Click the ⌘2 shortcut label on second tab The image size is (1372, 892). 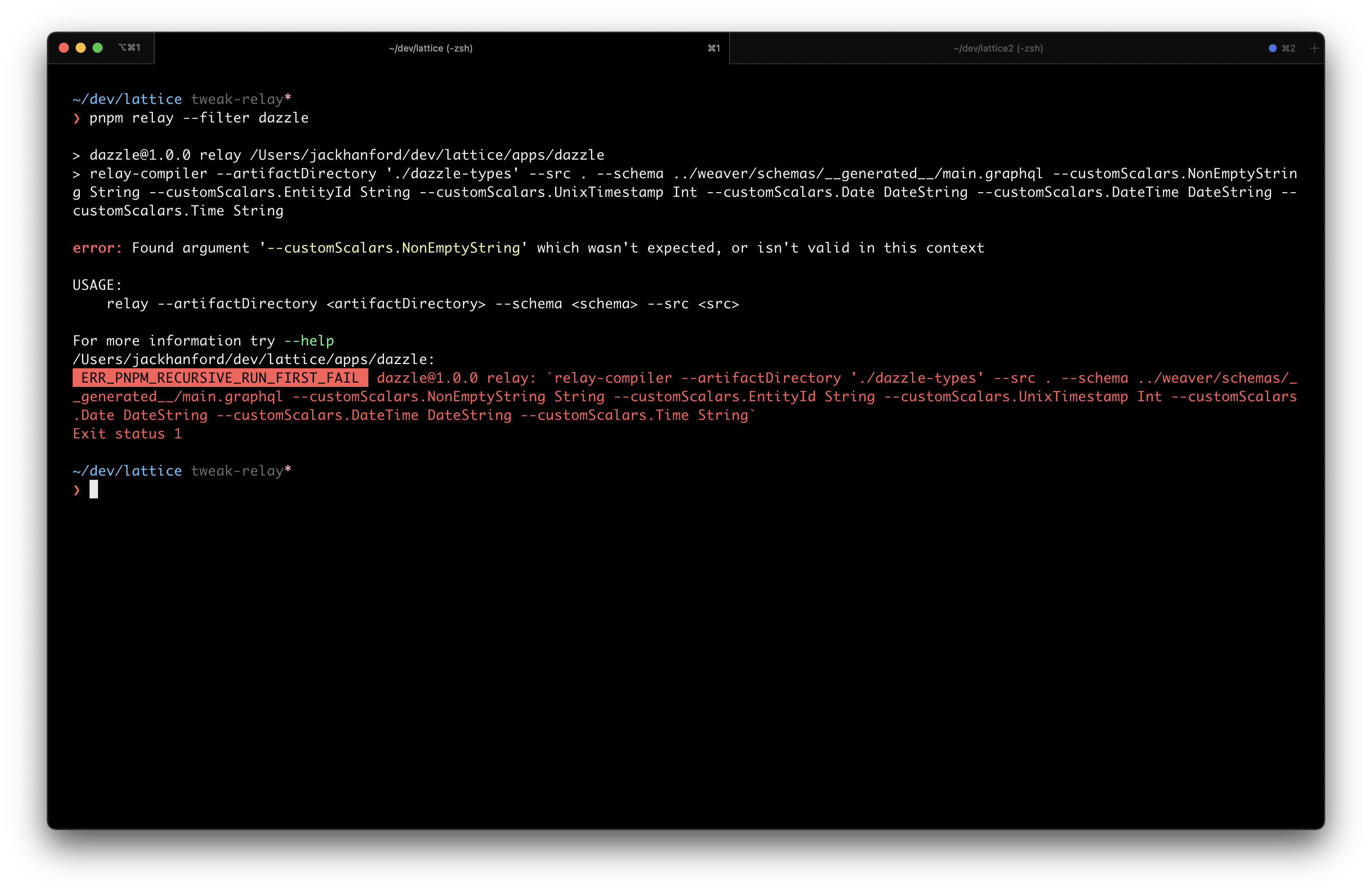point(1288,49)
